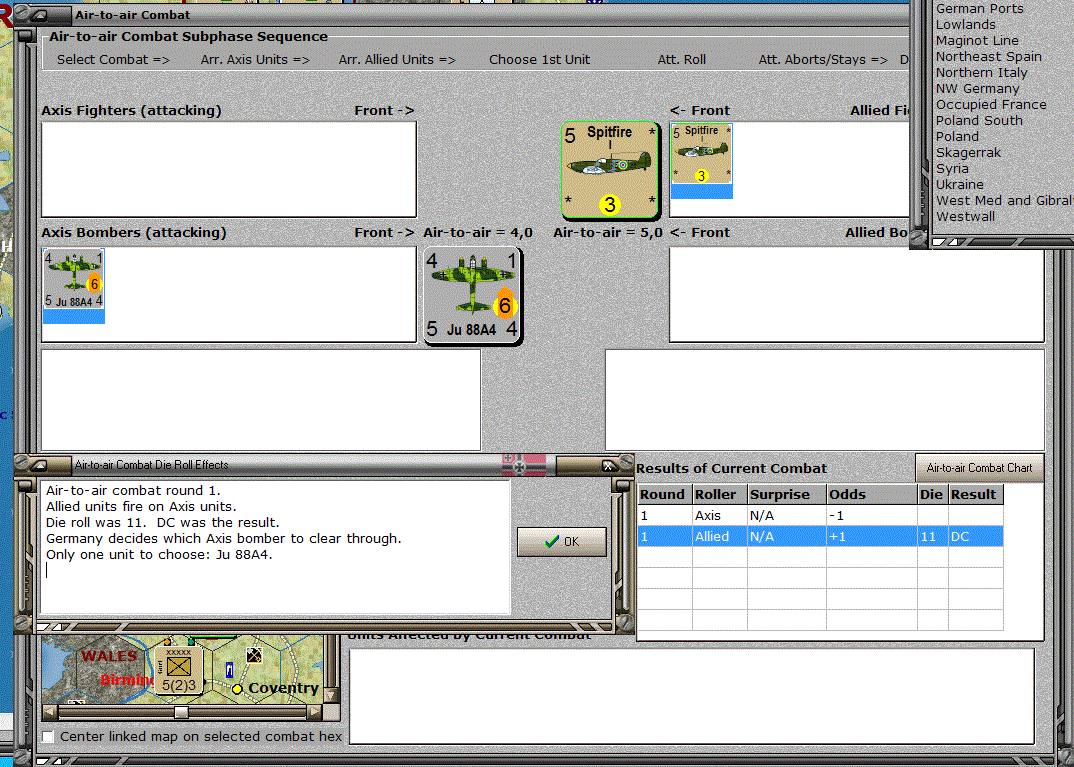Click the Result column header
The image size is (1074, 767).
(975, 494)
